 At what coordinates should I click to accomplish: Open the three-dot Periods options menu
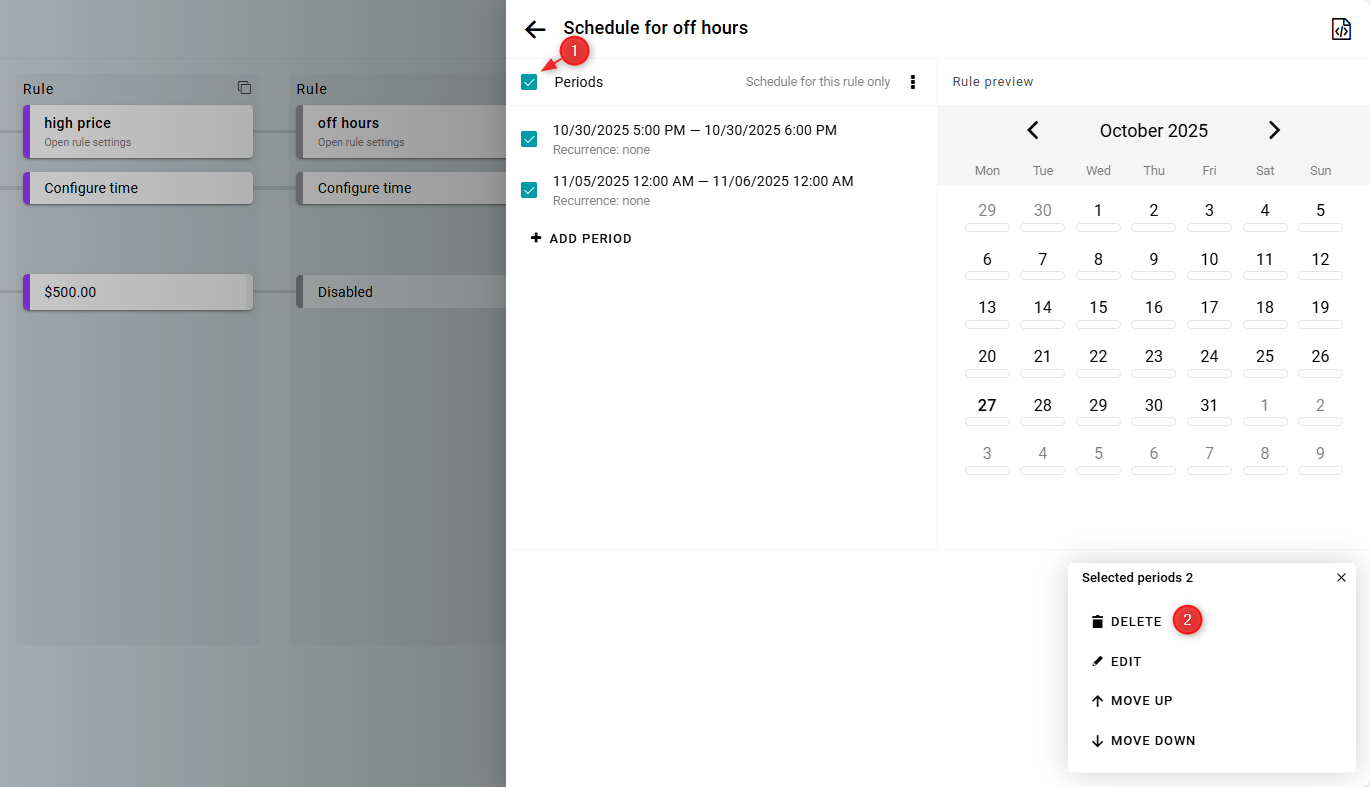[912, 82]
